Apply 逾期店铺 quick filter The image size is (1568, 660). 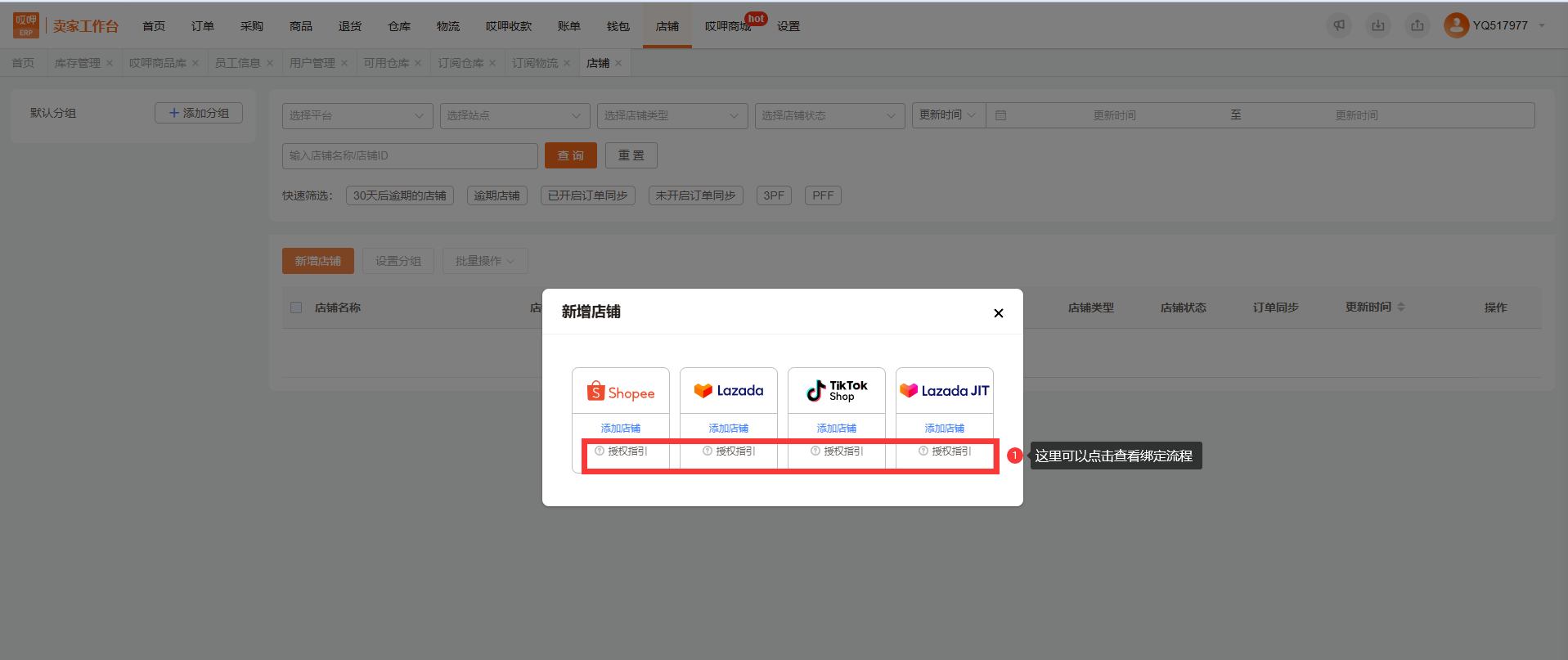pos(497,195)
